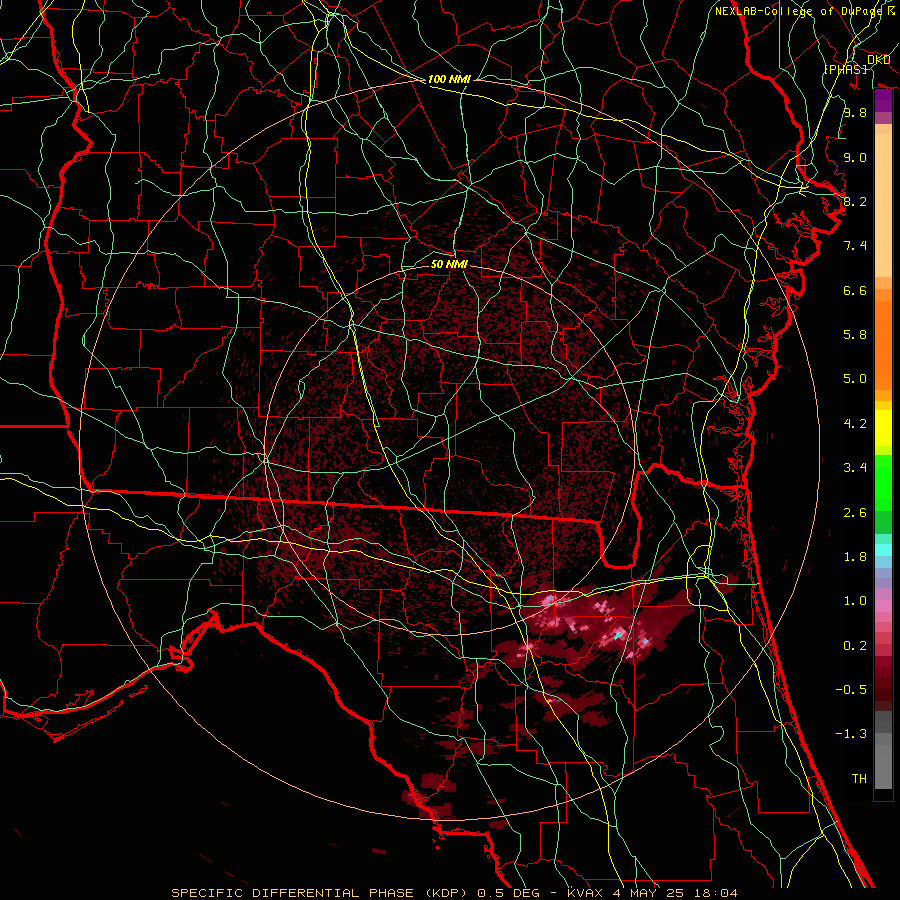
Task: Click the 8.2 legend value
Action: pos(855,201)
